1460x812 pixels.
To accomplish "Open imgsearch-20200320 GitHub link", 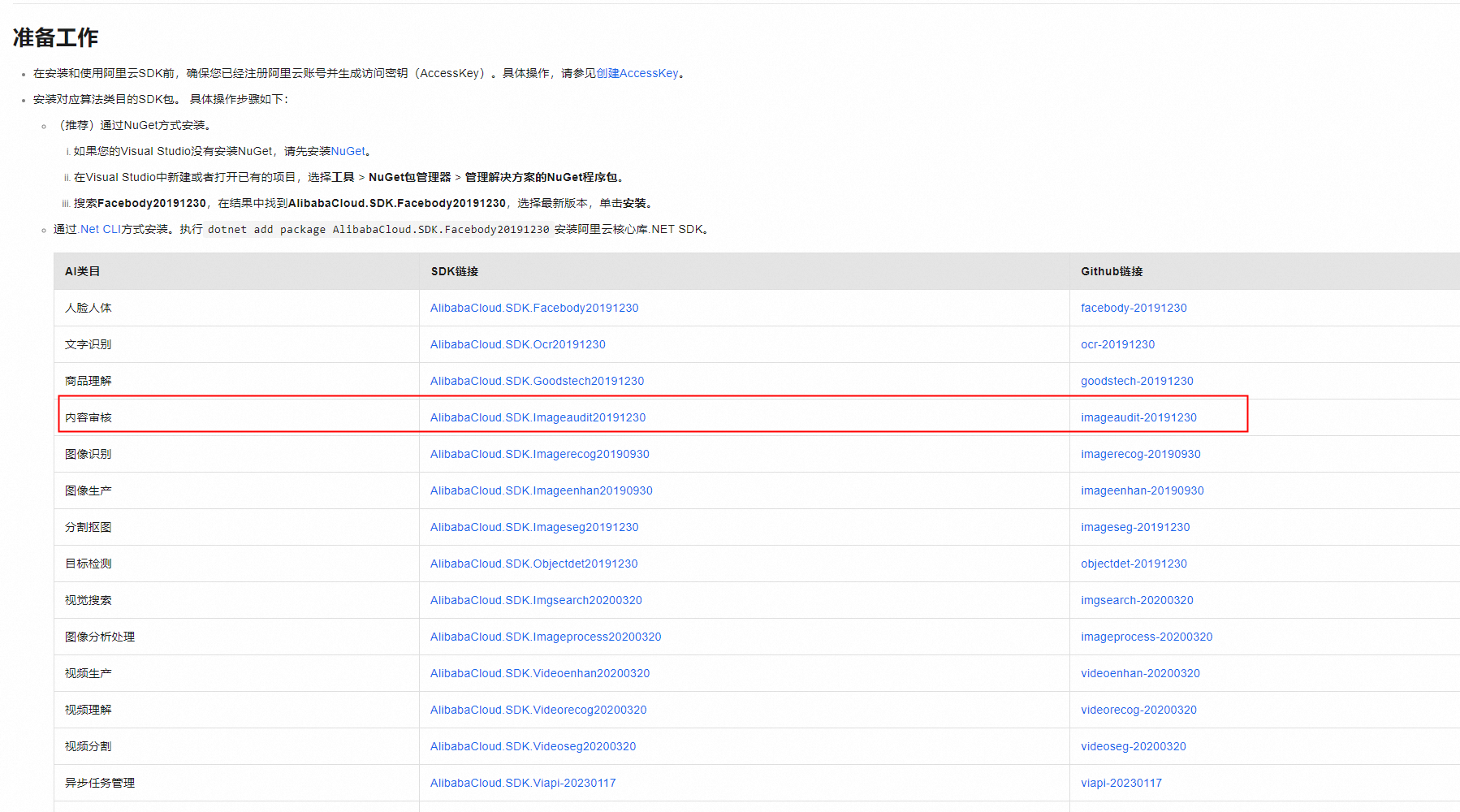I will pos(1137,600).
